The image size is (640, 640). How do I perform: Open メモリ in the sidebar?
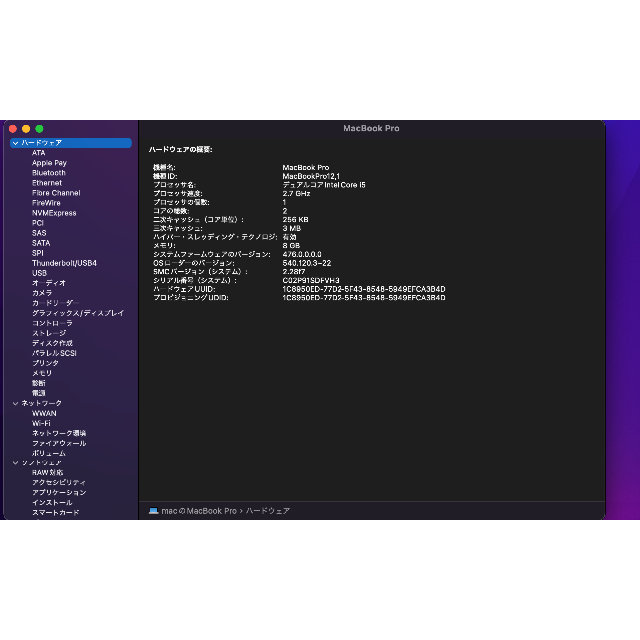[x=42, y=373]
